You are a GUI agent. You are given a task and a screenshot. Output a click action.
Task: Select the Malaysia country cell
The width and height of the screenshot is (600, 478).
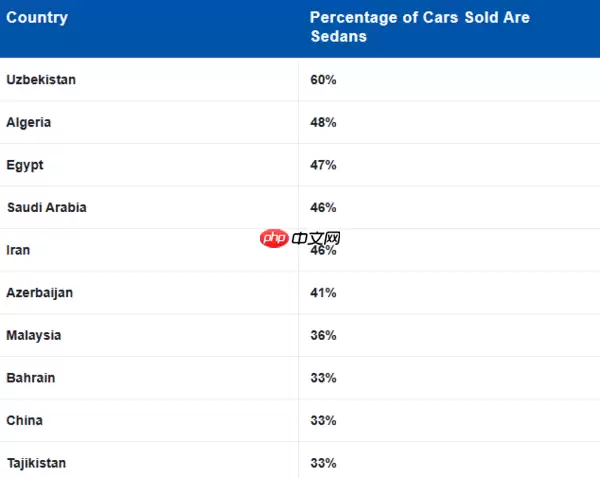[x=33, y=336]
